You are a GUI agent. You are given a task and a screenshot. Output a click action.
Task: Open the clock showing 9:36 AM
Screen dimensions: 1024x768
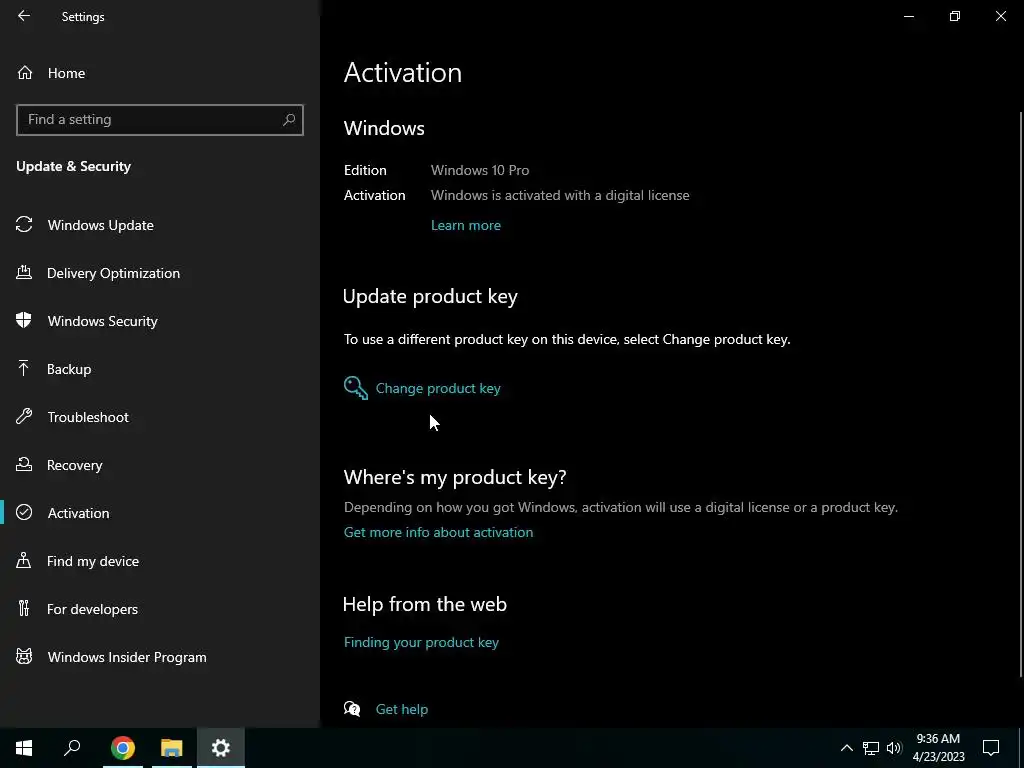coord(938,748)
